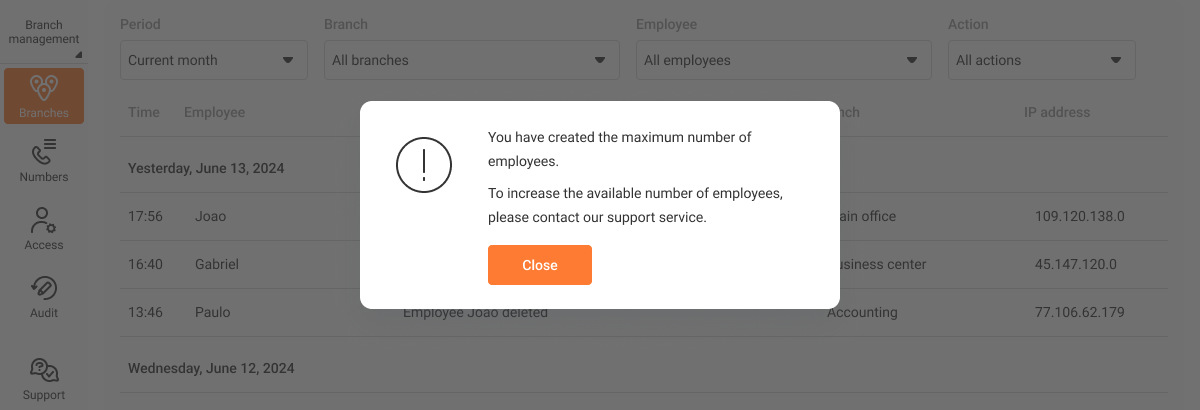
Task: Open the Access section icon
Action: point(44,228)
